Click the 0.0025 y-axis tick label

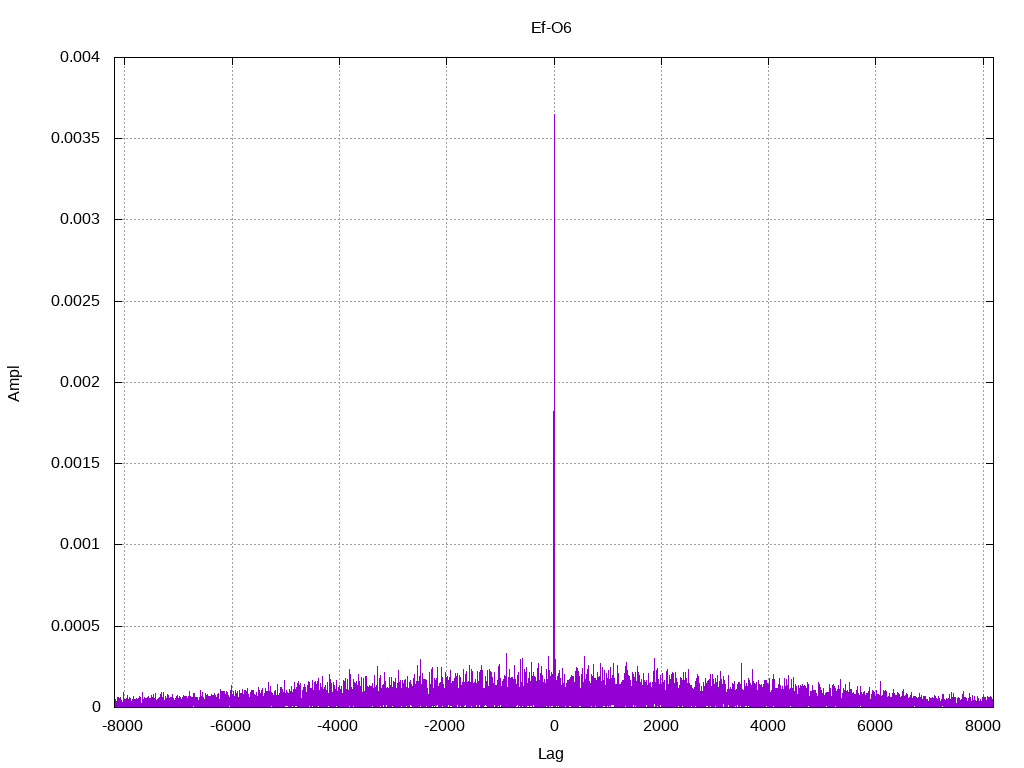(x=75, y=301)
